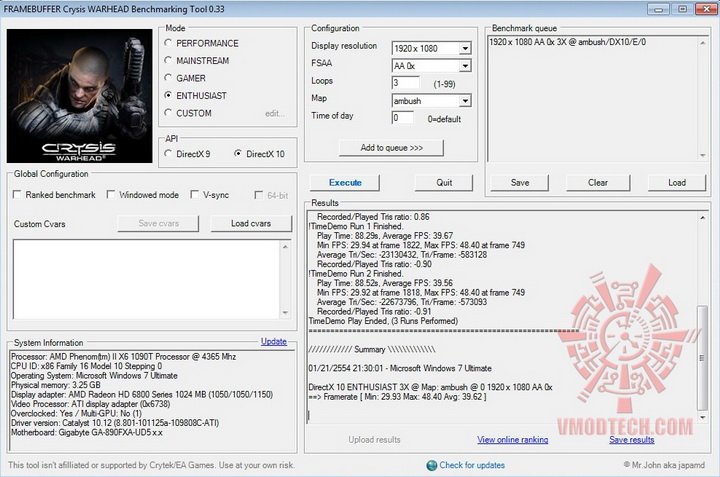Click the Loops input field

405,83
